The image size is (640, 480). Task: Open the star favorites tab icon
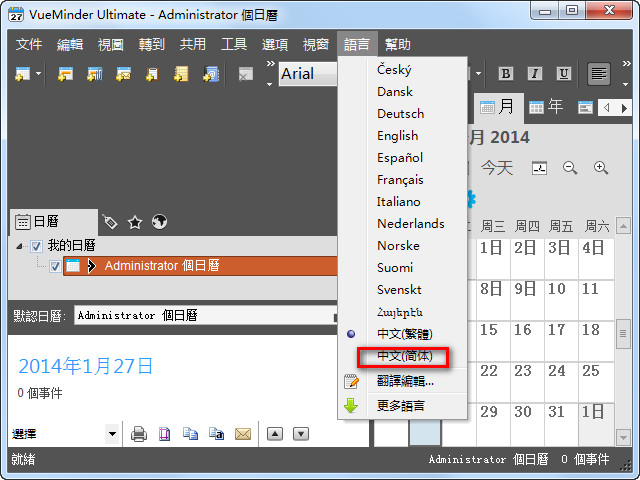click(x=135, y=222)
